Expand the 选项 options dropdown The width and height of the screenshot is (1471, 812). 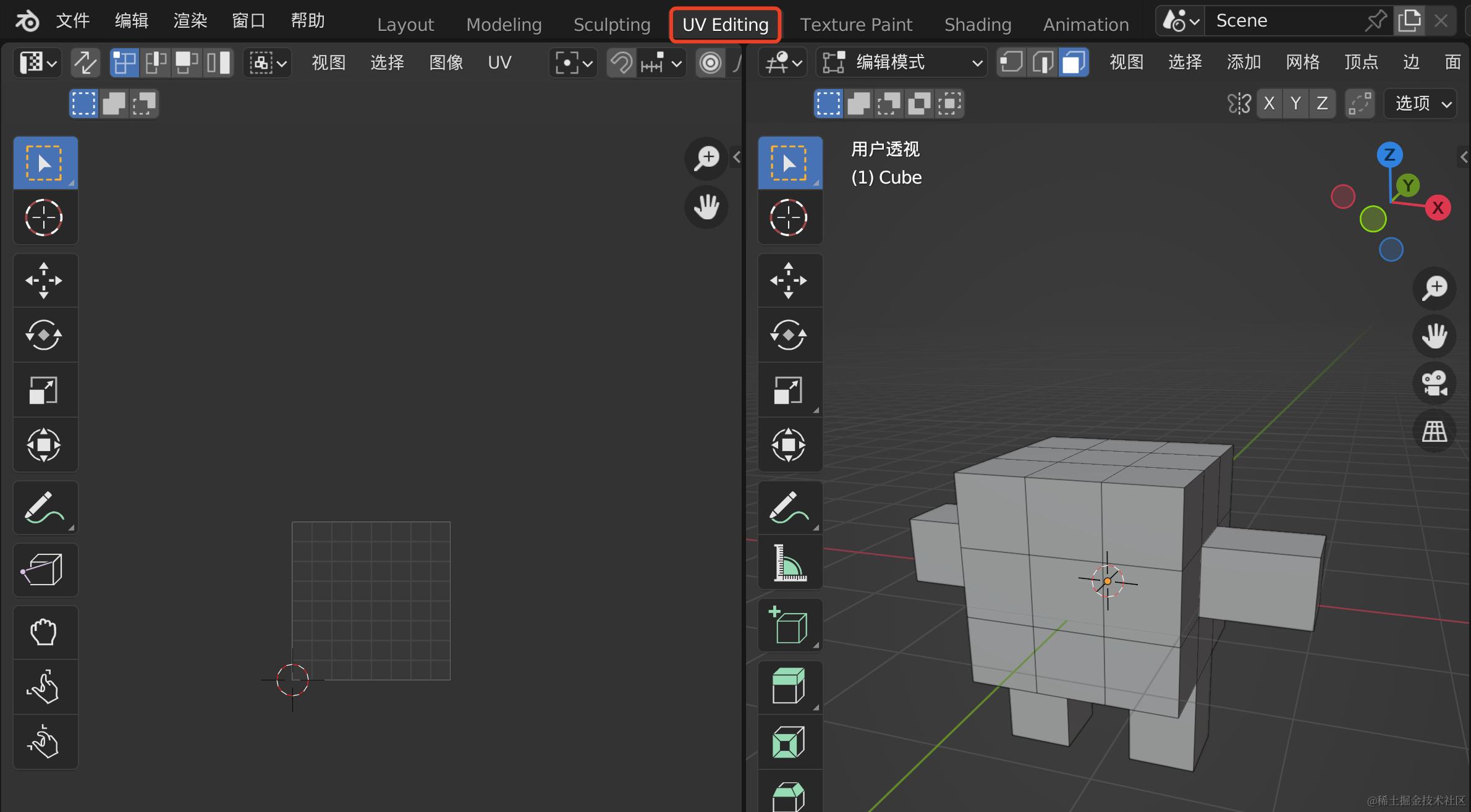coord(1420,103)
